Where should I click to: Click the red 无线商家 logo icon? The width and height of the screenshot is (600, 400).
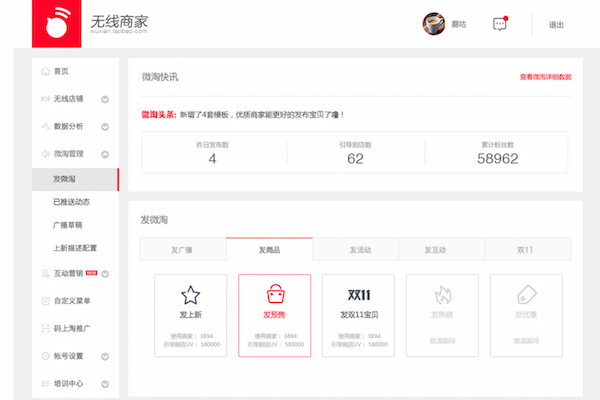coord(57,24)
